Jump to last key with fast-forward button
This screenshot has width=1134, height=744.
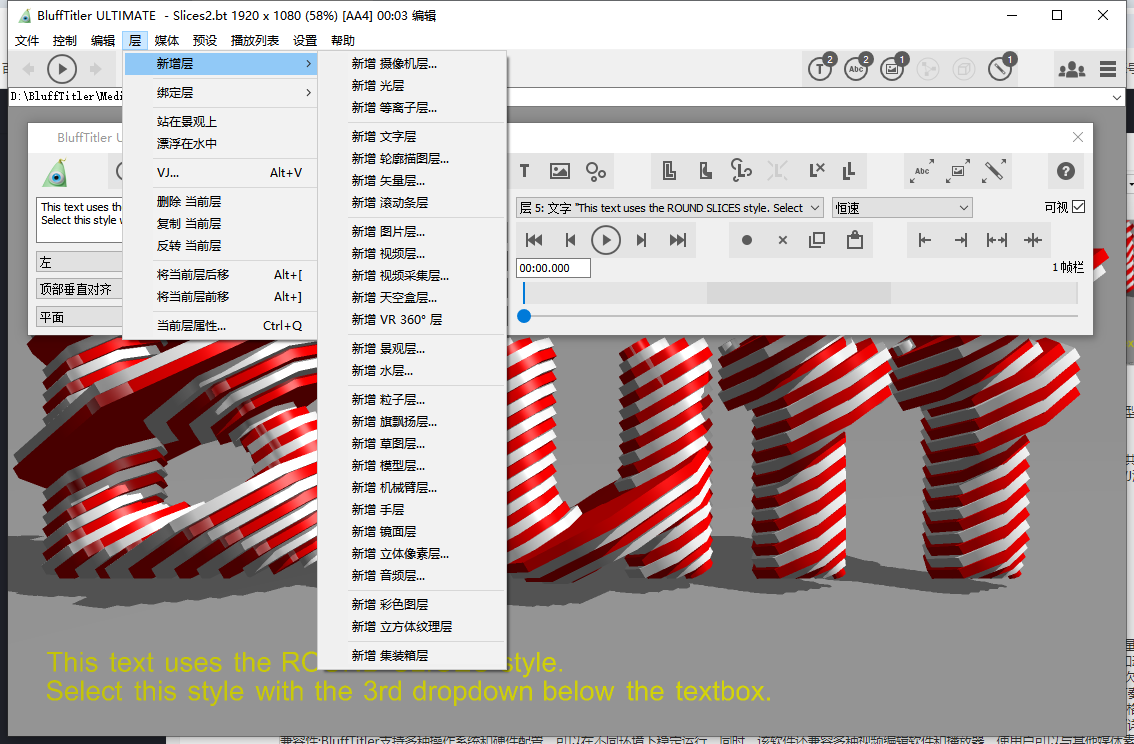678,240
